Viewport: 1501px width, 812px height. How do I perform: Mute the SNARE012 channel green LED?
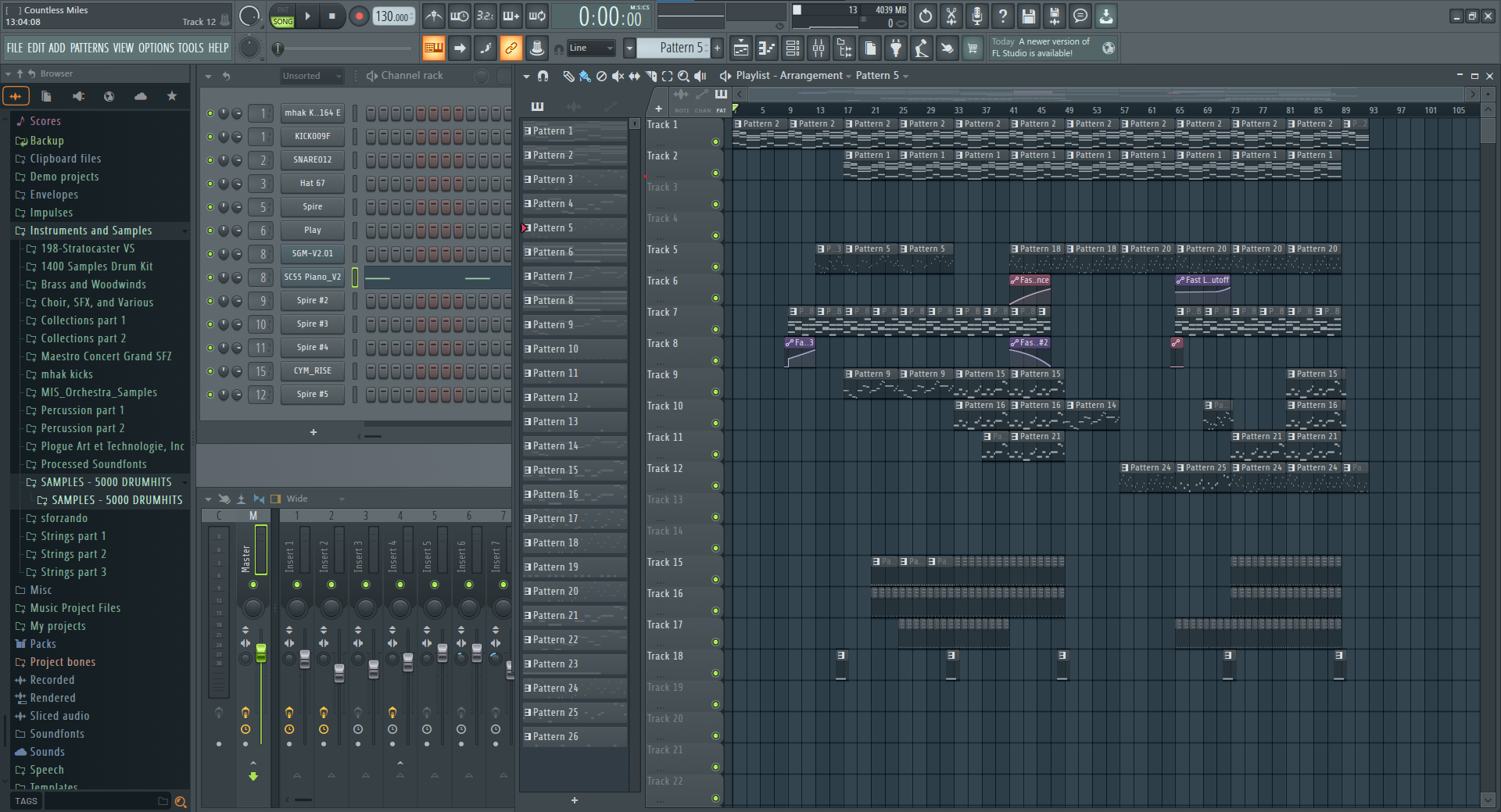pos(210,160)
